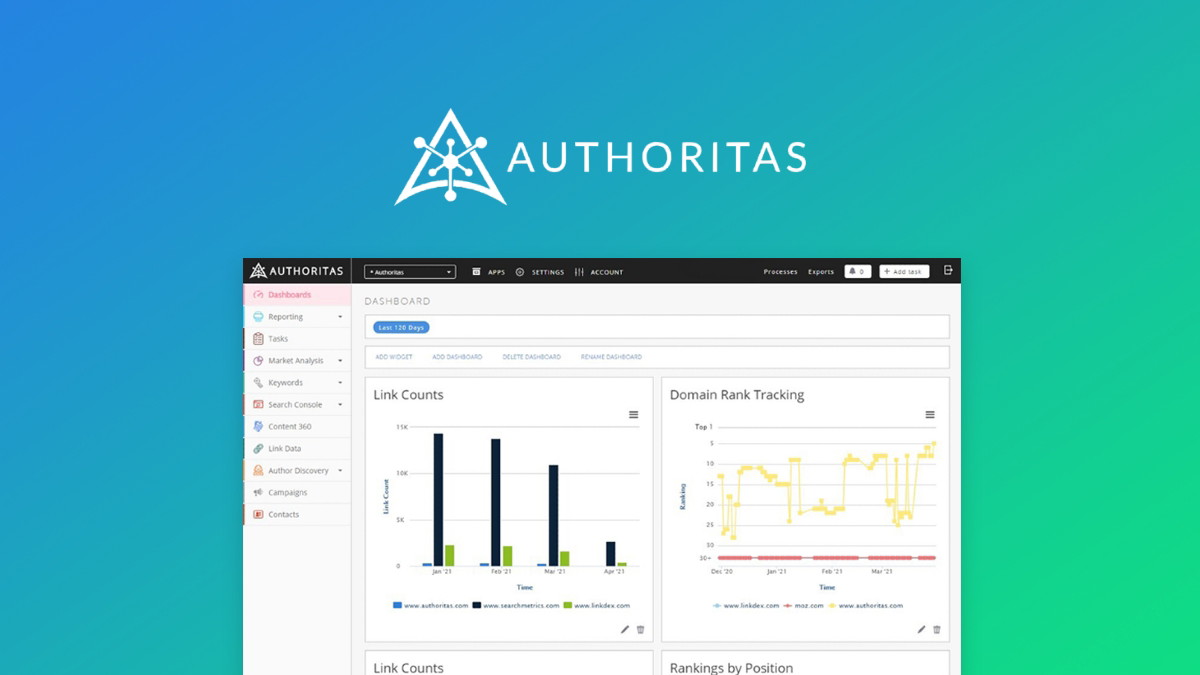Click ADD DASHBOARD
1200x675 pixels.
[457, 357]
